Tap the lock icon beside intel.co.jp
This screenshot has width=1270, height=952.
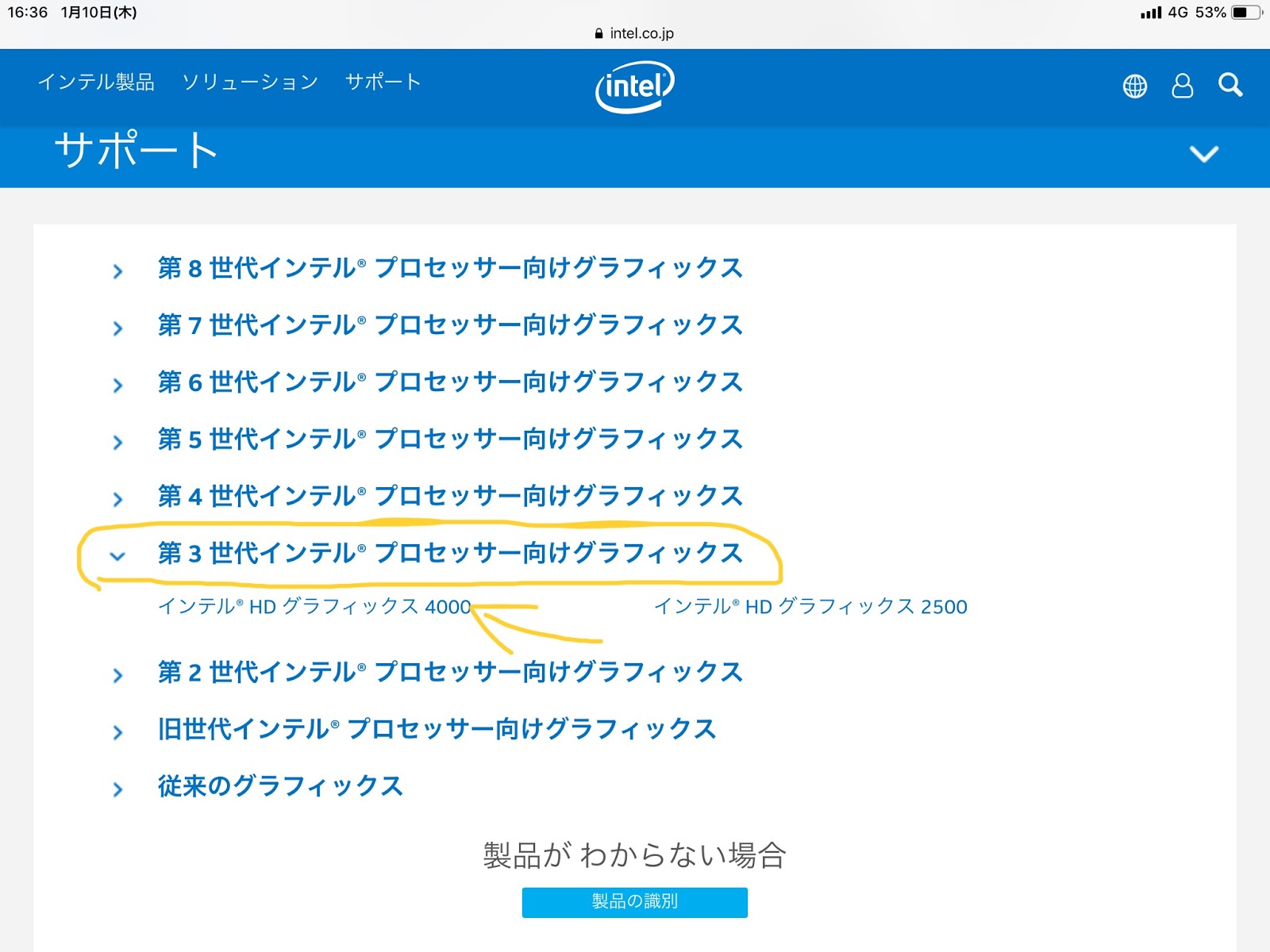pyautogui.click(x=599, y=33)
